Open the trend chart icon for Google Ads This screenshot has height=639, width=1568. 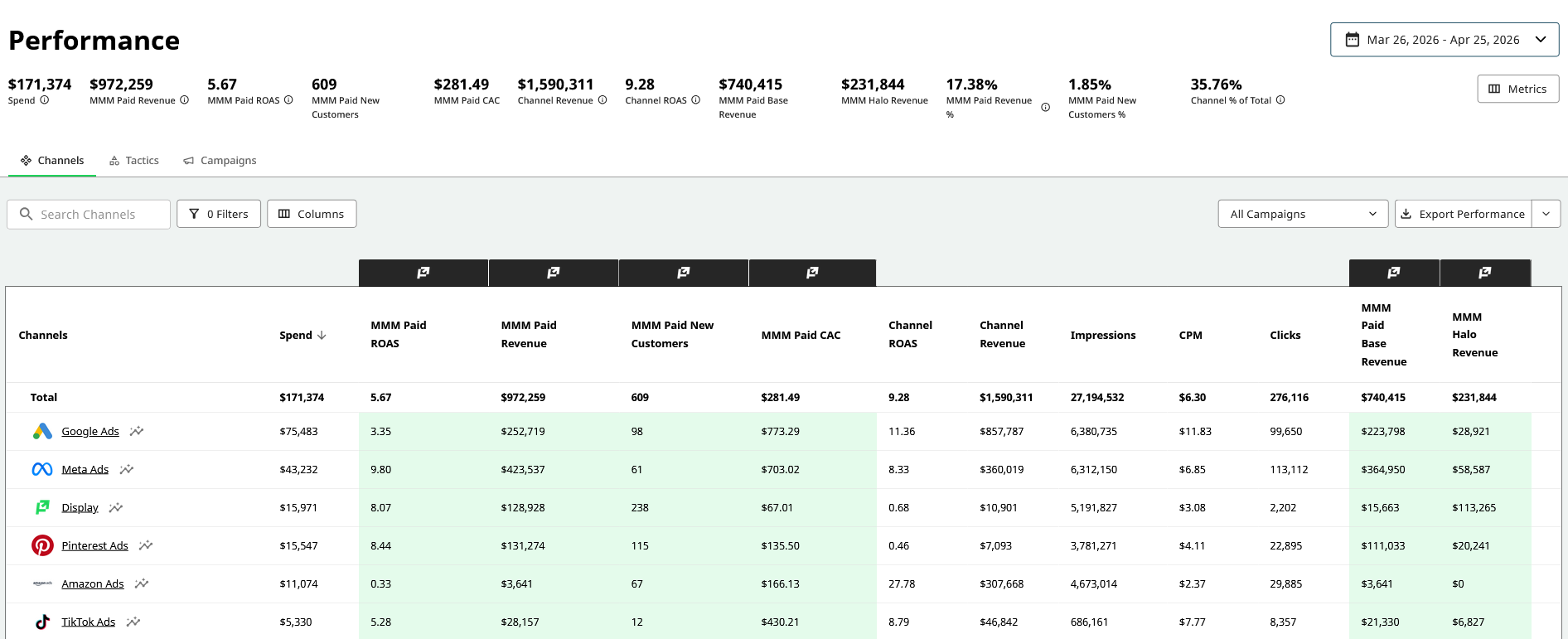(137, 431)
